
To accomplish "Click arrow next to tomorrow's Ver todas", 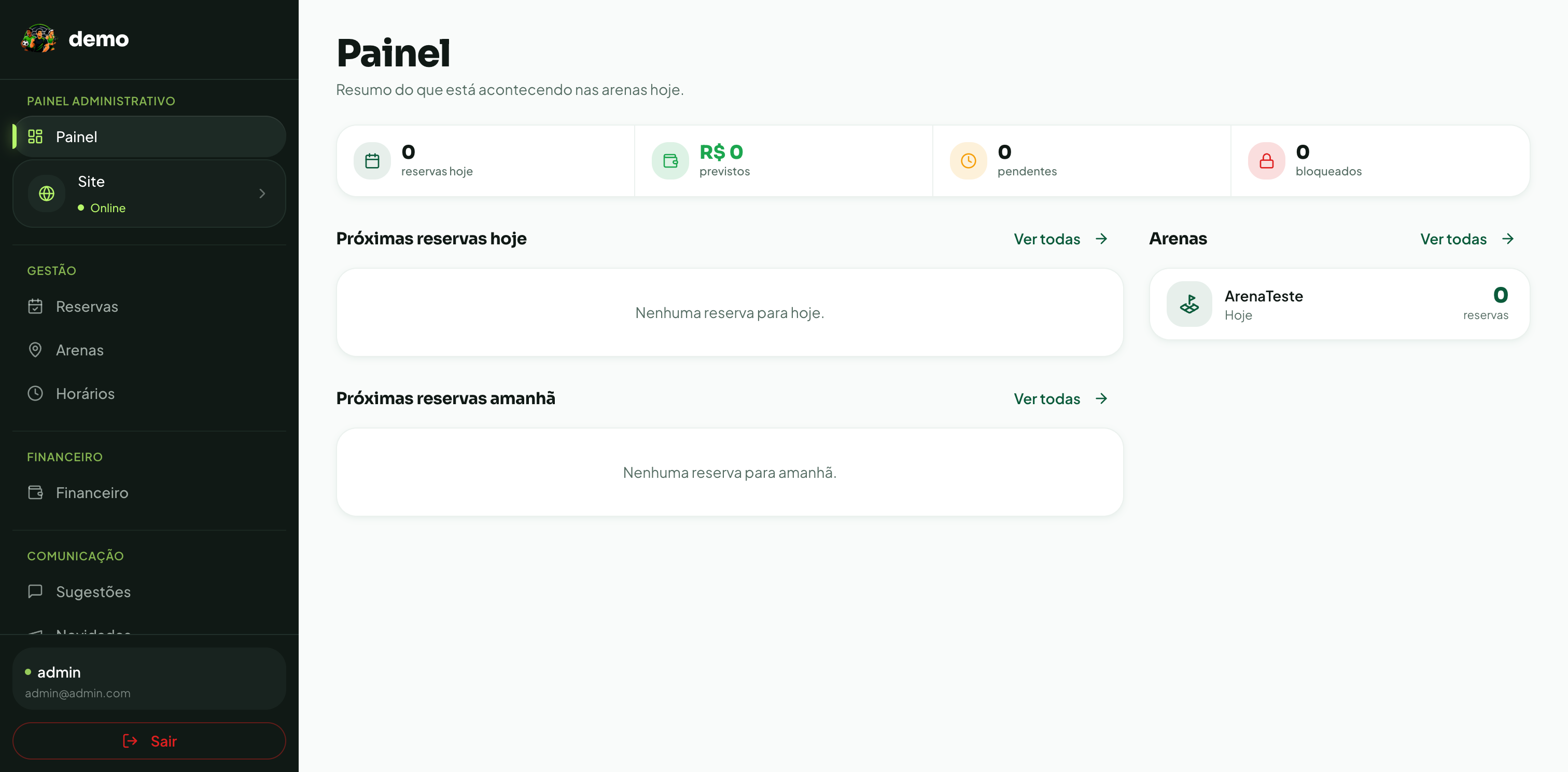I will tap(1101, 399).
